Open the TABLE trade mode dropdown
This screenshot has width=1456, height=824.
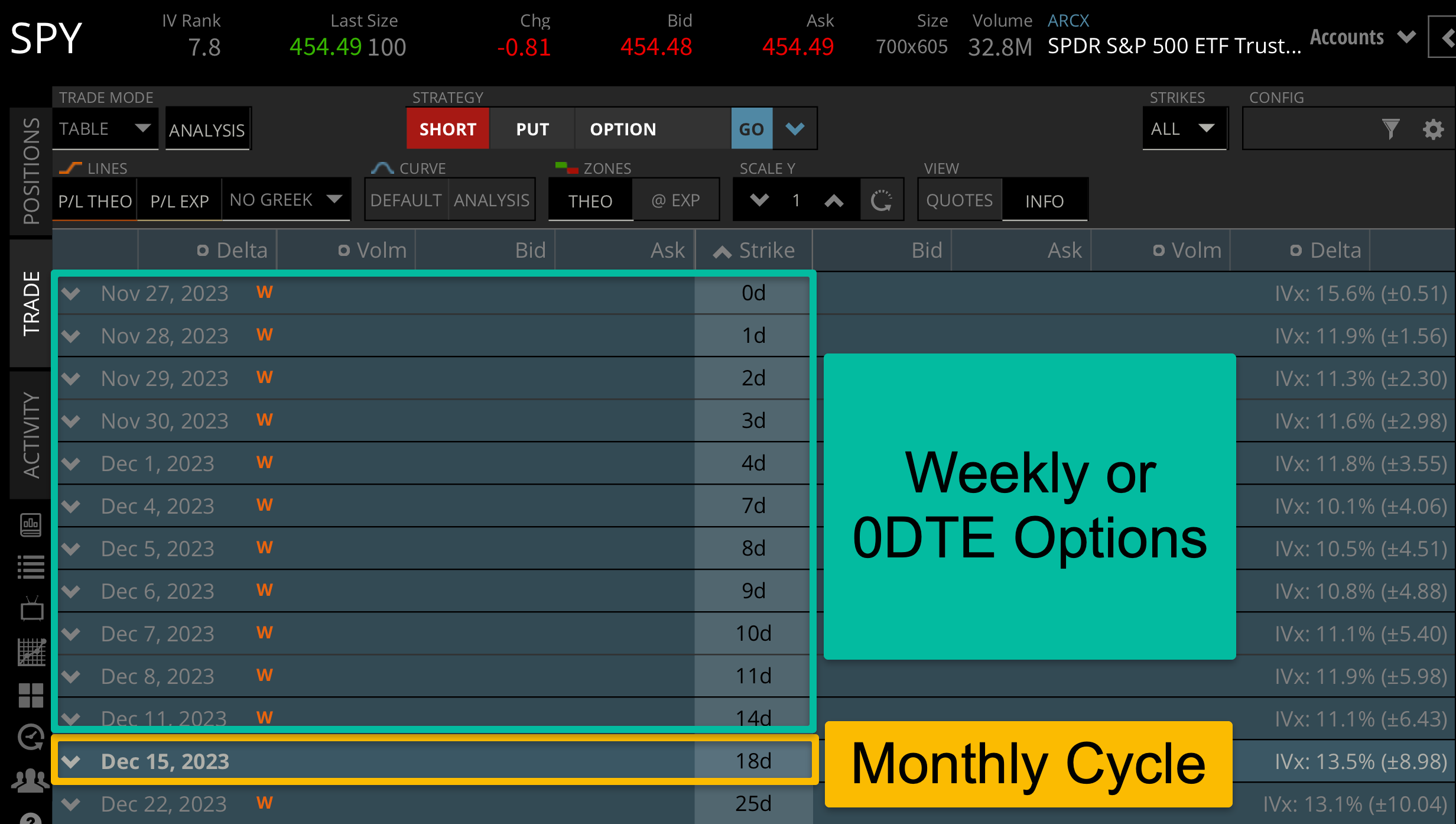click(105, 128)
